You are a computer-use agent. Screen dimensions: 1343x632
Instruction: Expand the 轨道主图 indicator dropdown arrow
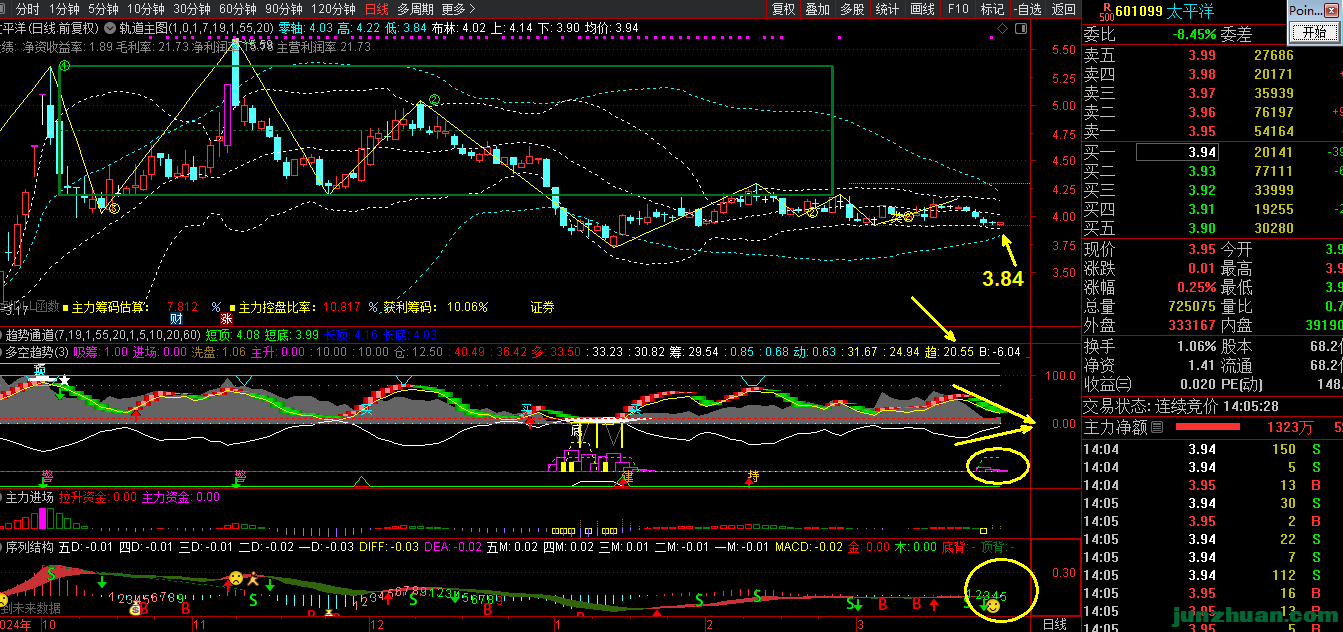click(x=109, y=28)
